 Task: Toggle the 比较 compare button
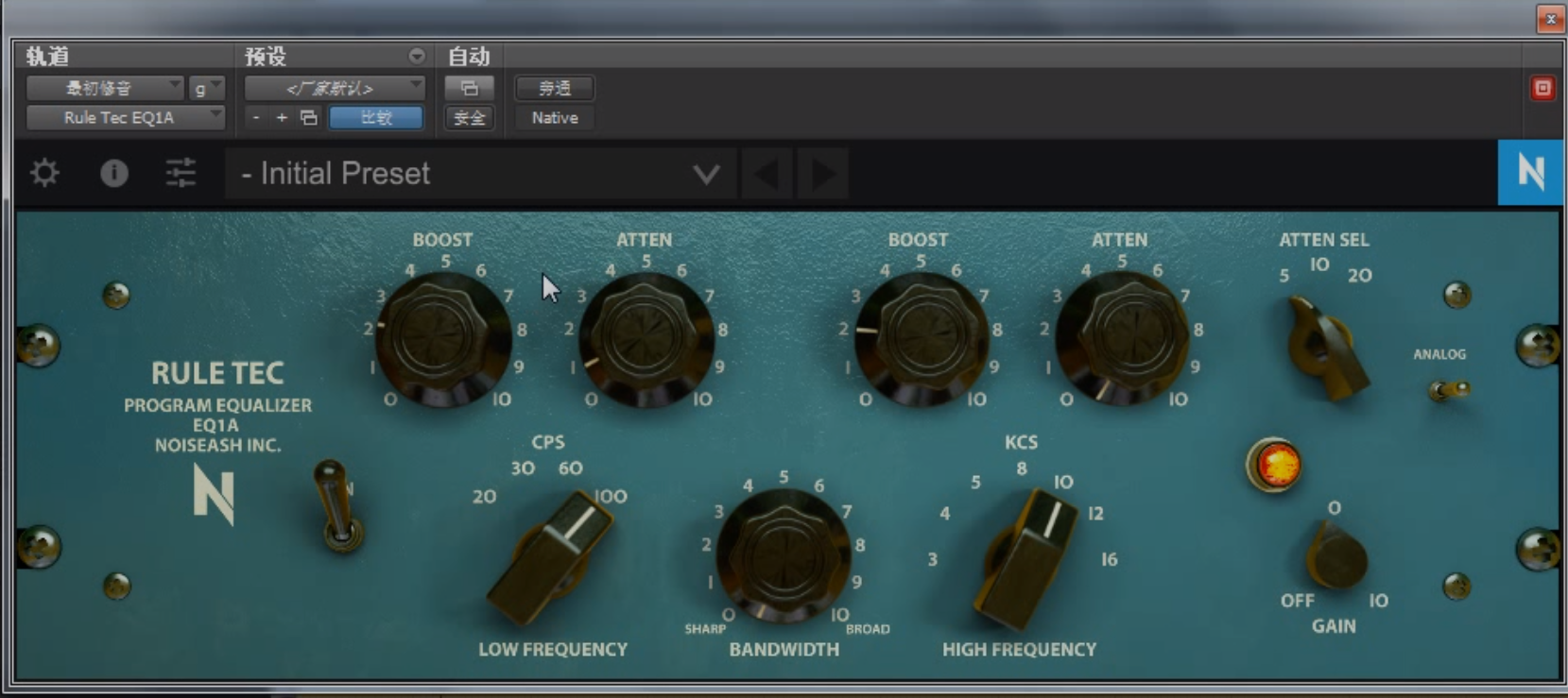point(376,117)
